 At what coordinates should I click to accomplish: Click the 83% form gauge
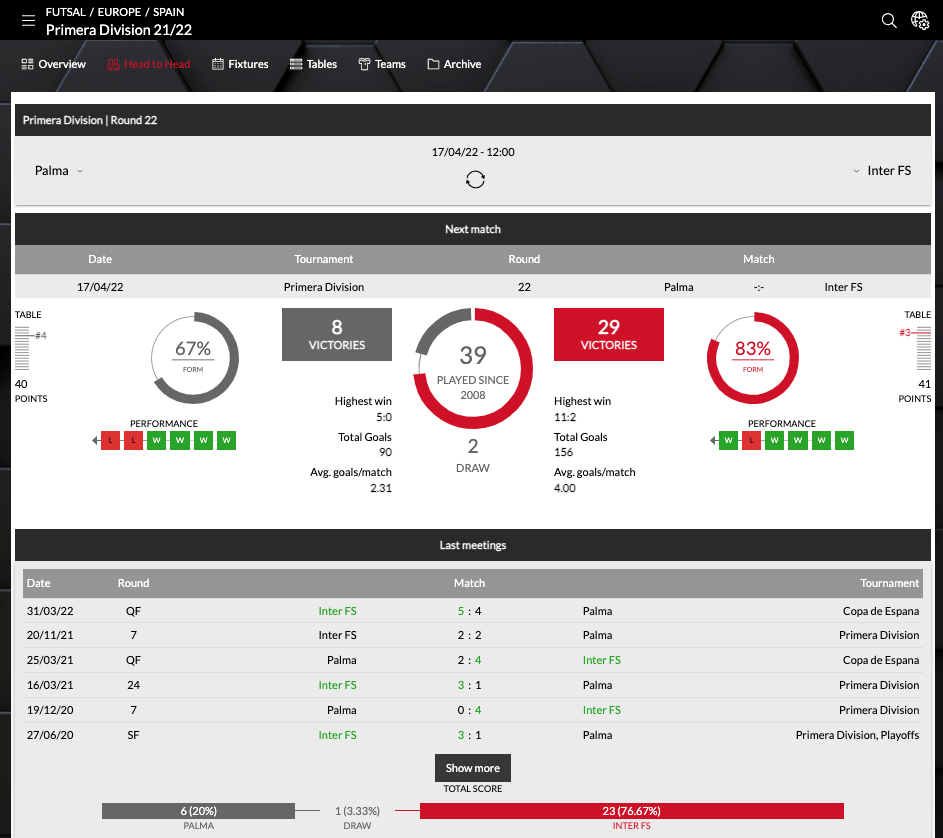tap(753, 358)
